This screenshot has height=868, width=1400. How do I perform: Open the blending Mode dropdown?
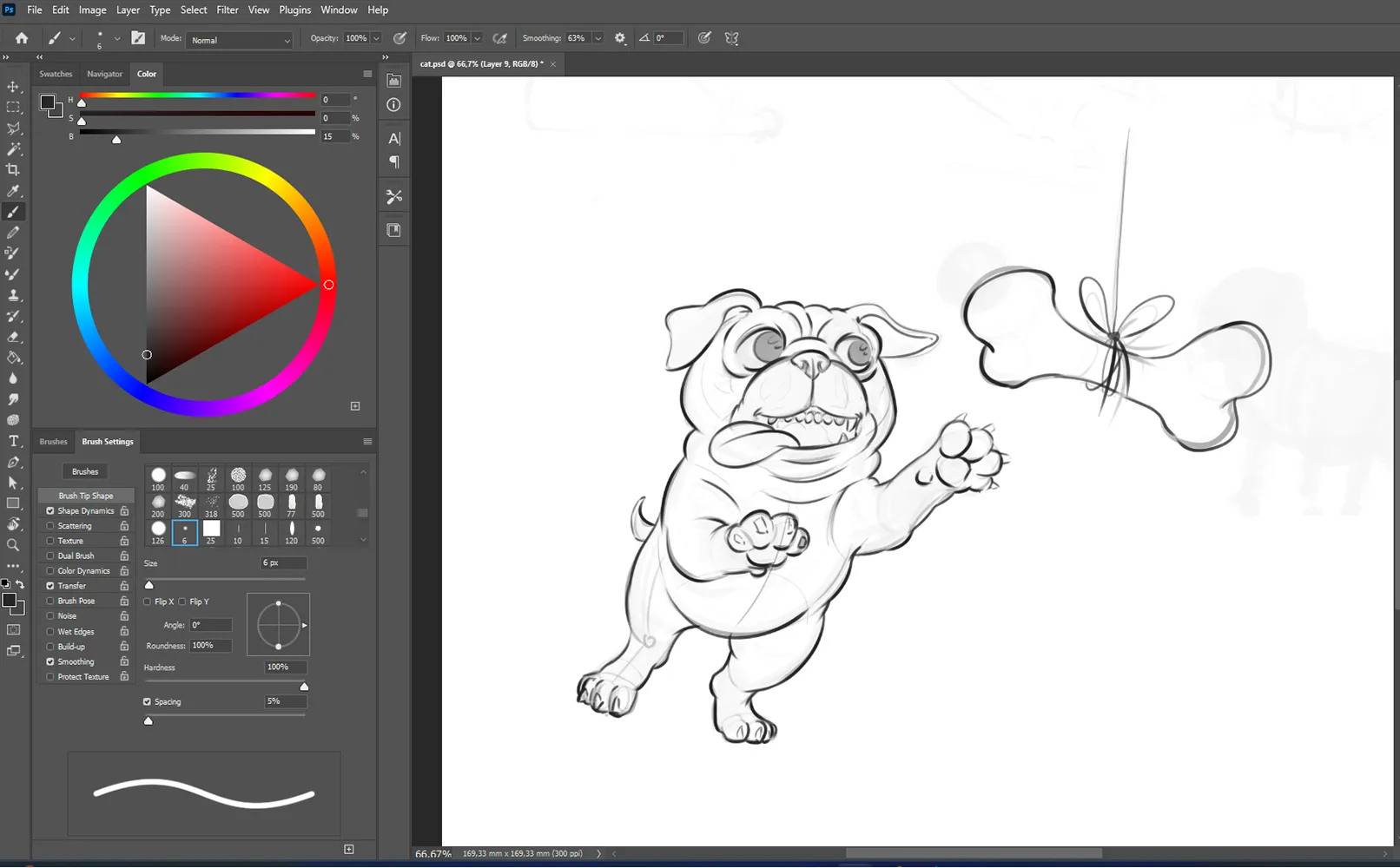[240, 40]
